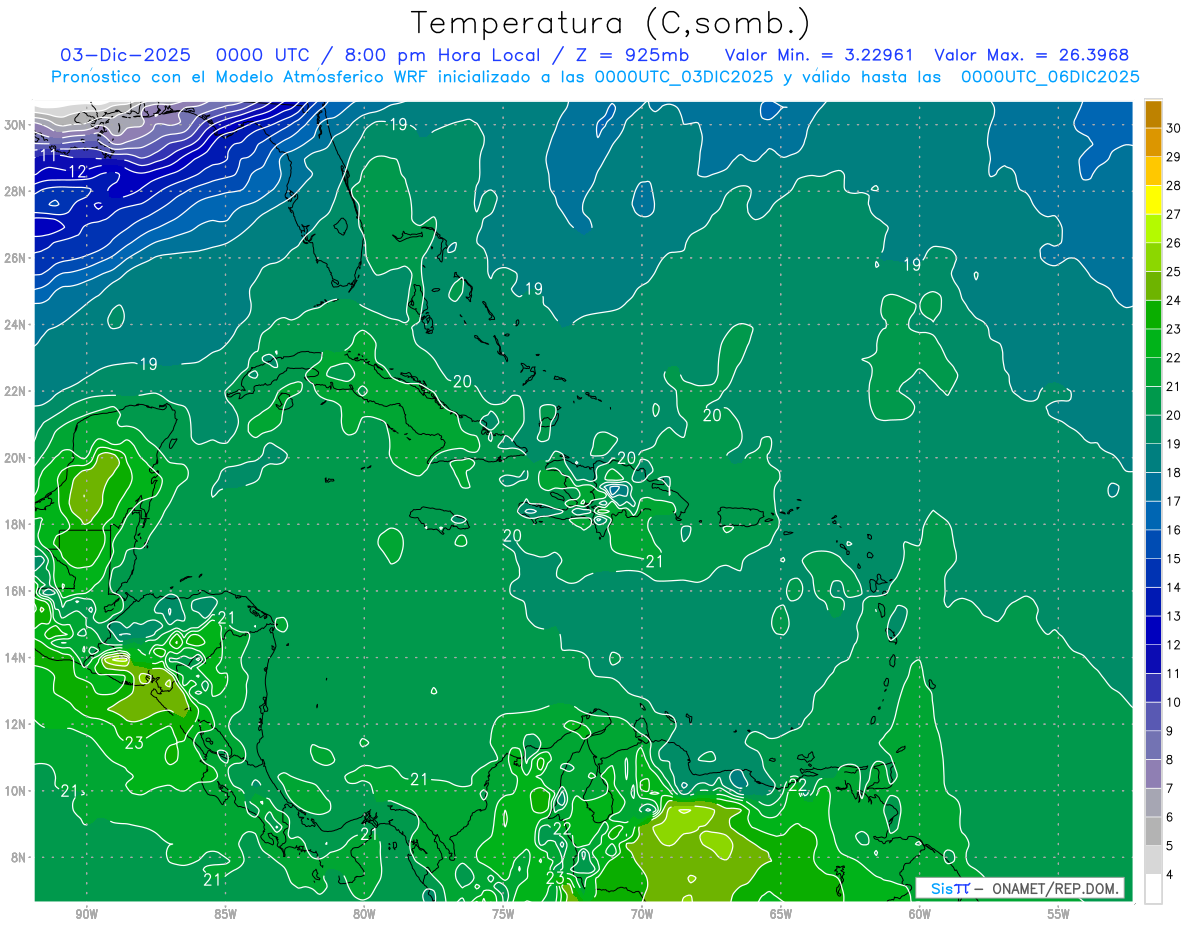Click the legend value 26
The height and width of the screenshot is (927, 1200).
pyautogui.click(x=1174, y=243)
